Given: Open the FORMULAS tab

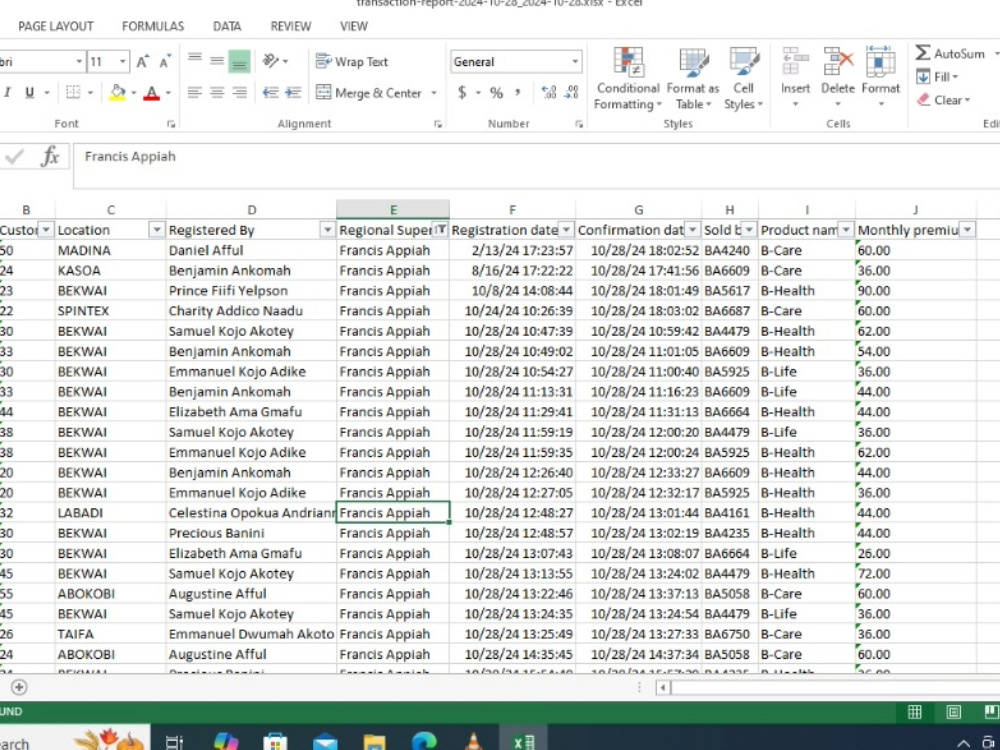Looking at the screenshot, I should click(x=153, y=26).
